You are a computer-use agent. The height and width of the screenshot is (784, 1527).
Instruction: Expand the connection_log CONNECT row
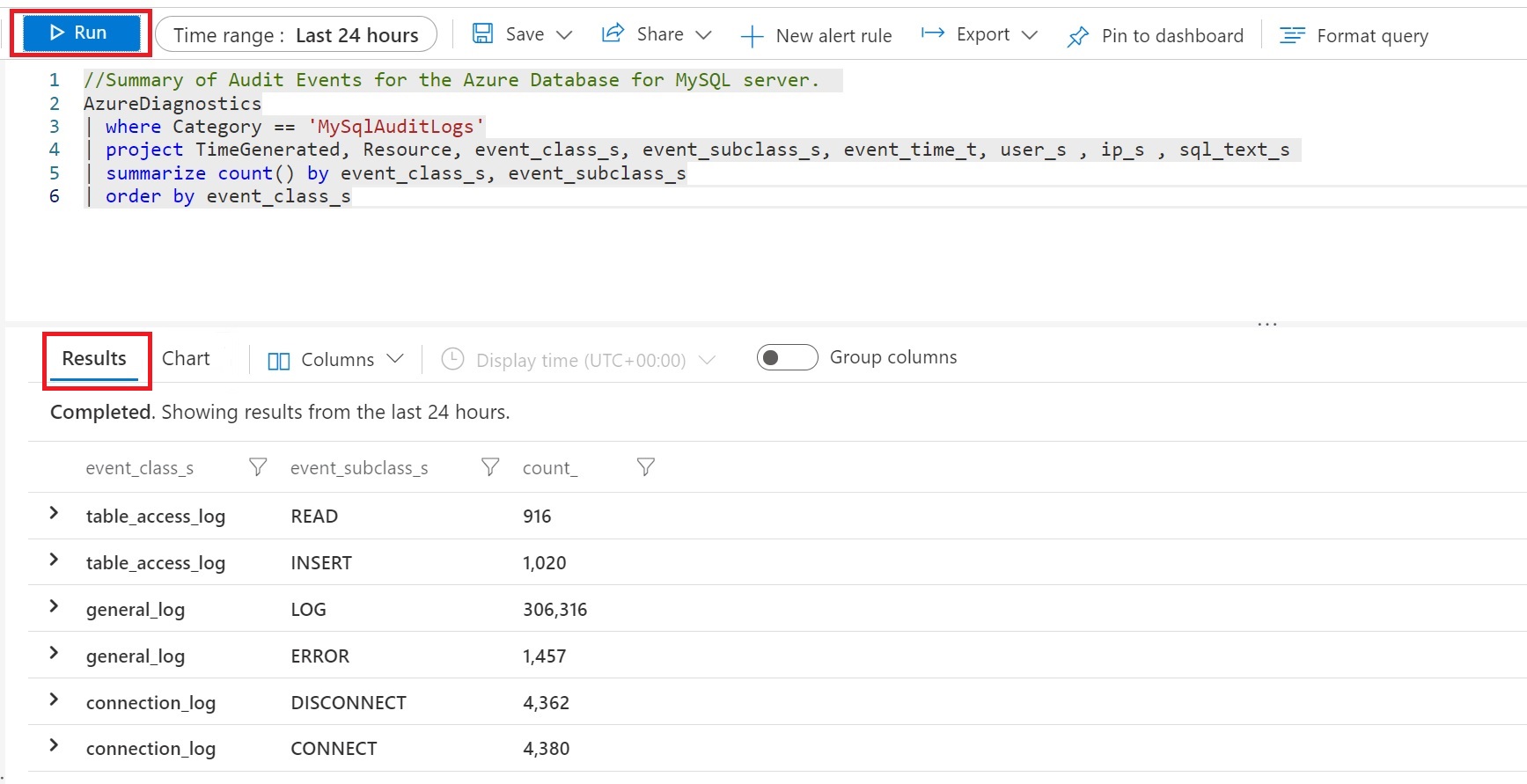coord(54,746)
